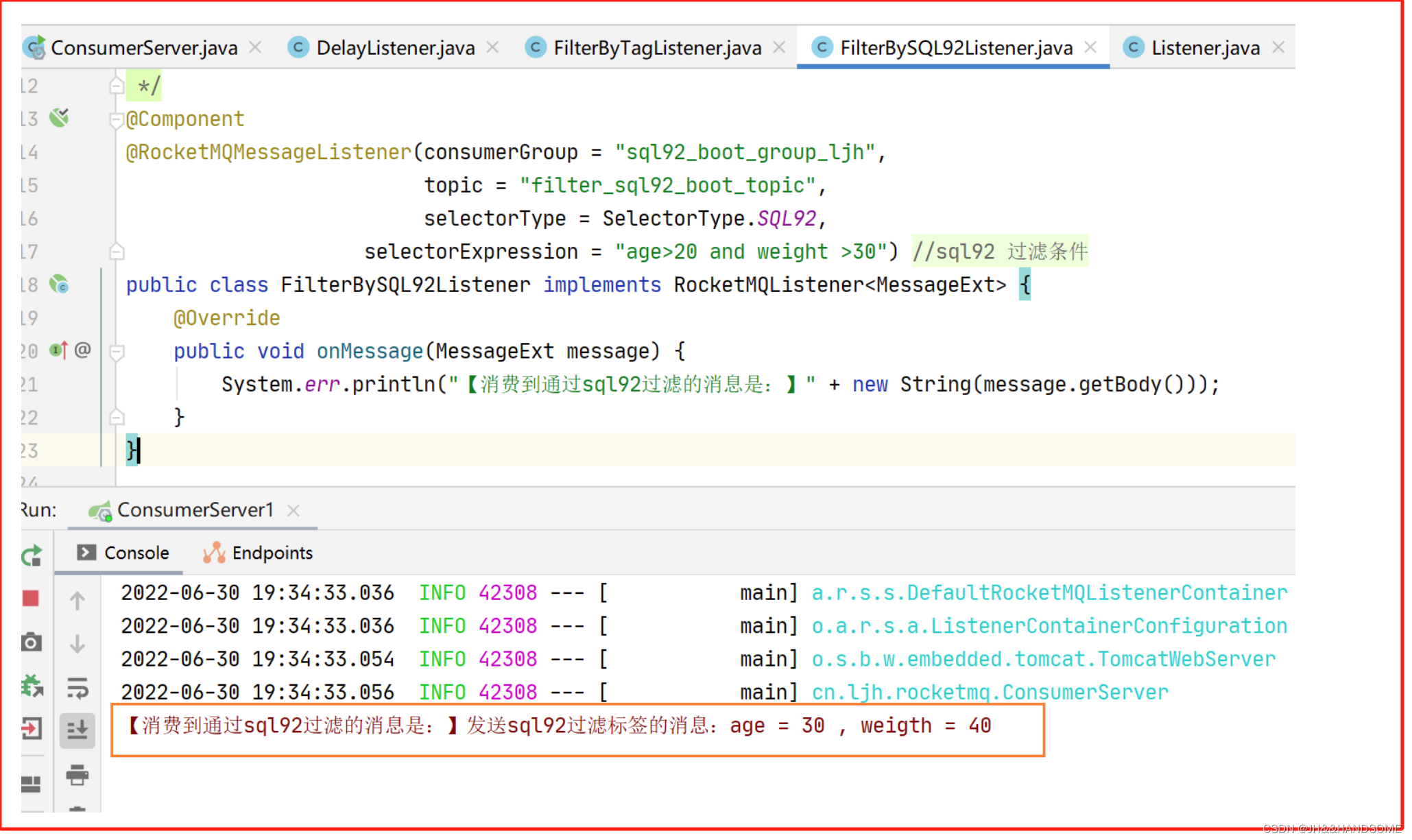Close the Listener.java tab
This screenshot has height=840, width=1412.
pyautogui.click(x=1278, y=47)
